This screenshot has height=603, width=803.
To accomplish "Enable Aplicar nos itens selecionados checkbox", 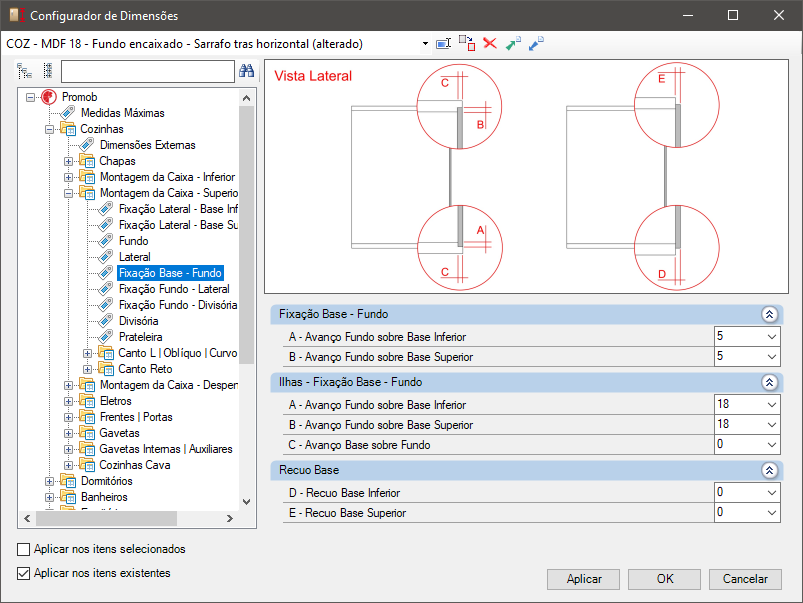I will [23, 549].
